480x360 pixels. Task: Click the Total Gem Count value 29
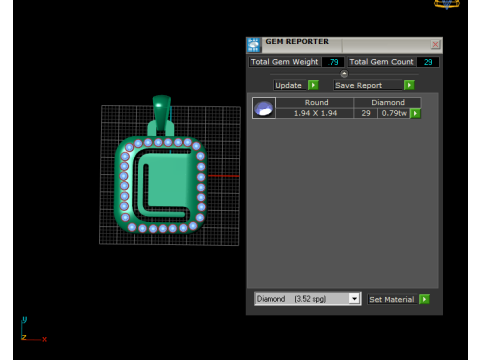point(428,62)
